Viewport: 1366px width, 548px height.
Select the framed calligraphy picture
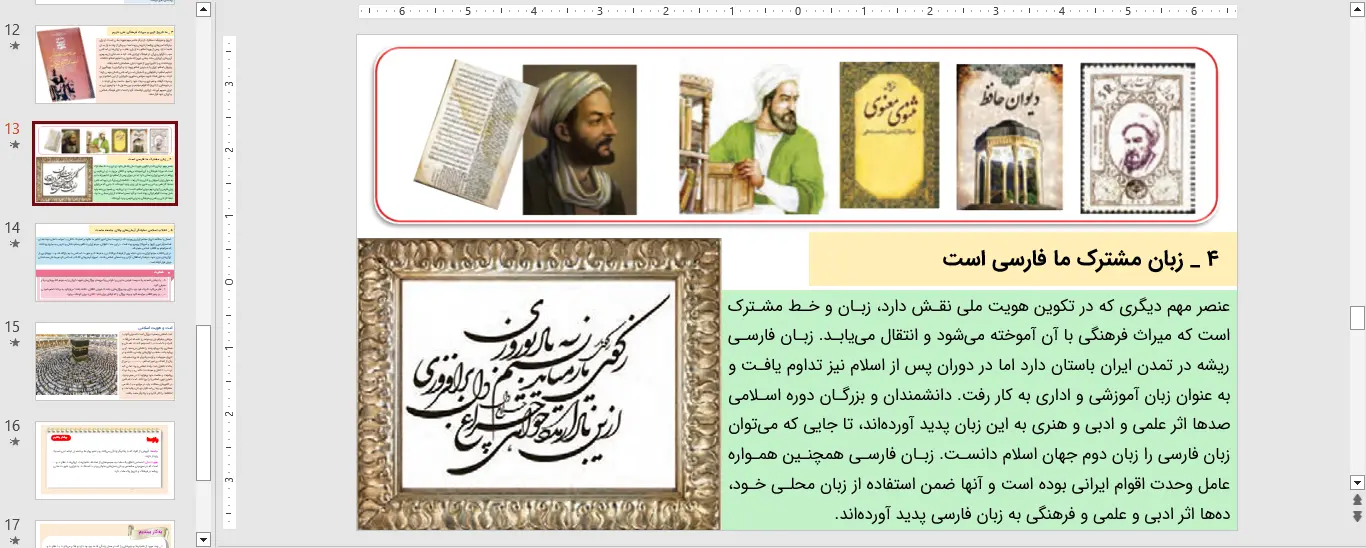[x=539, y=384]
